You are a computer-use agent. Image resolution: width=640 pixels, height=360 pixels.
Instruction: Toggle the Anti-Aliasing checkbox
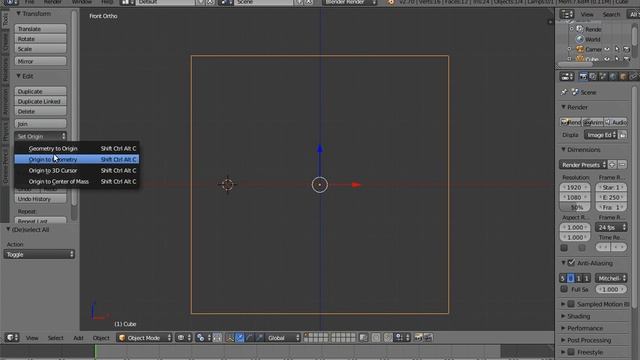click(571, 263)
